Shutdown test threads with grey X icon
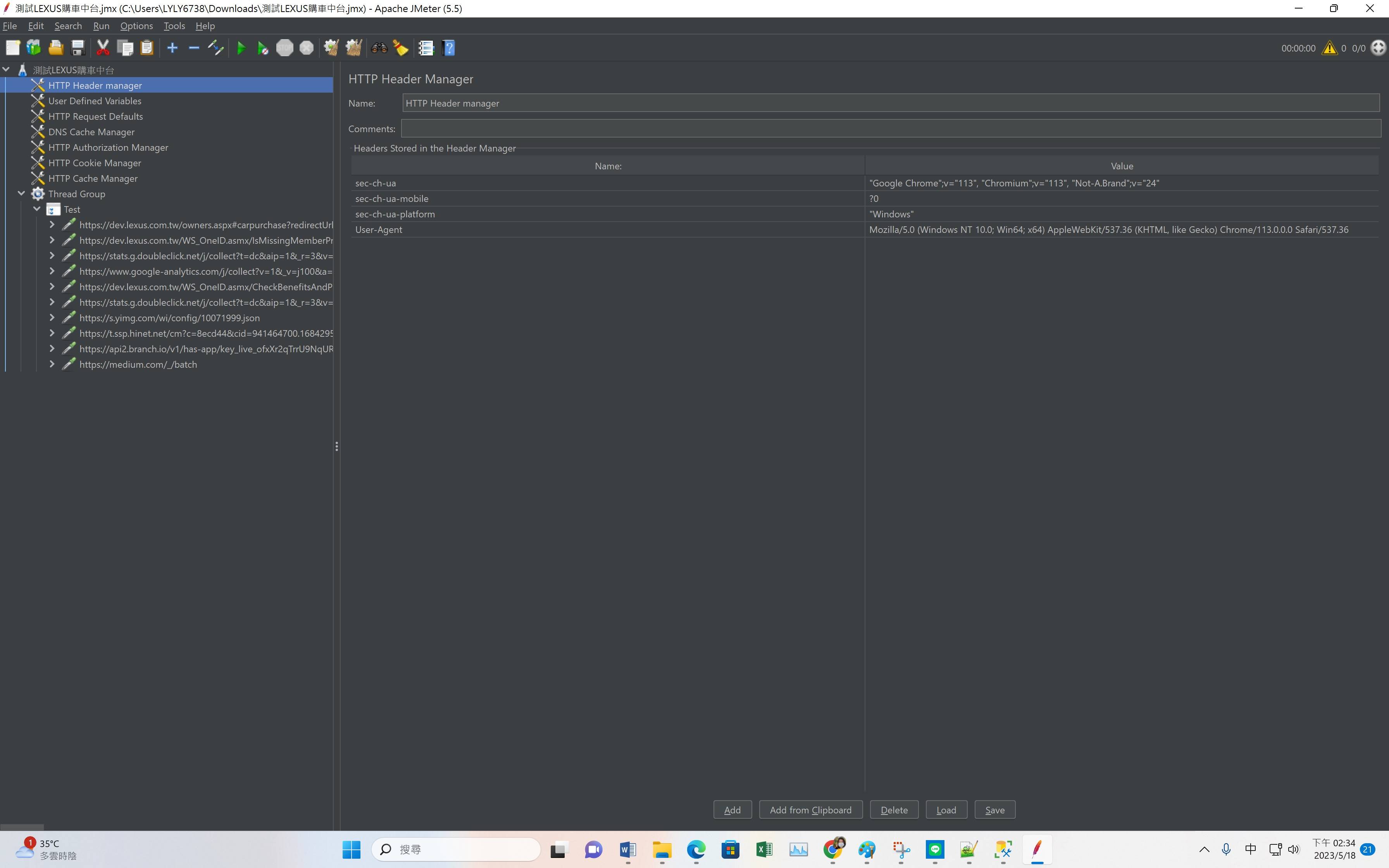This screenshot has height=868, width=1389. (x=307, y=48)
